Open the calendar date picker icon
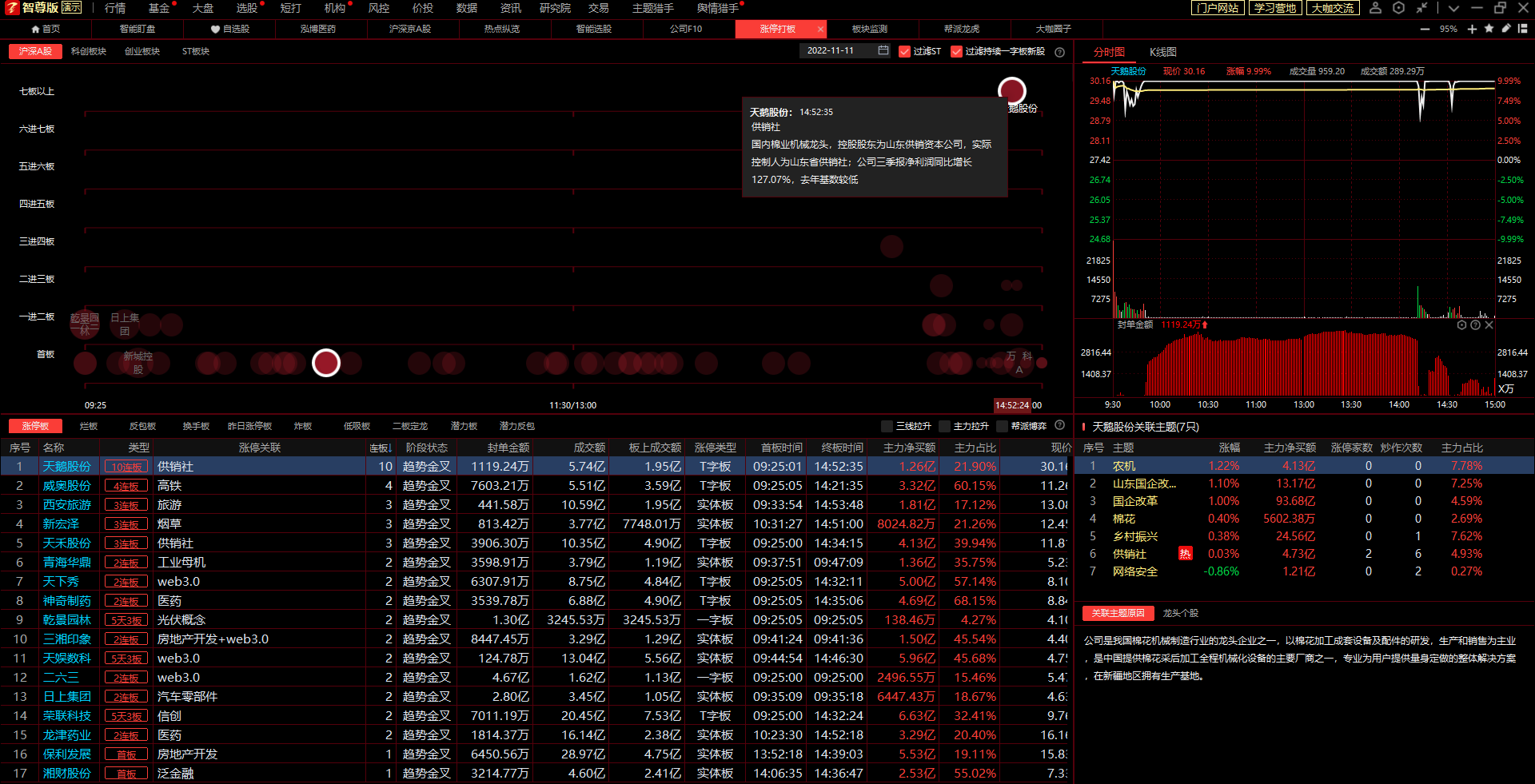 (883, 50)
